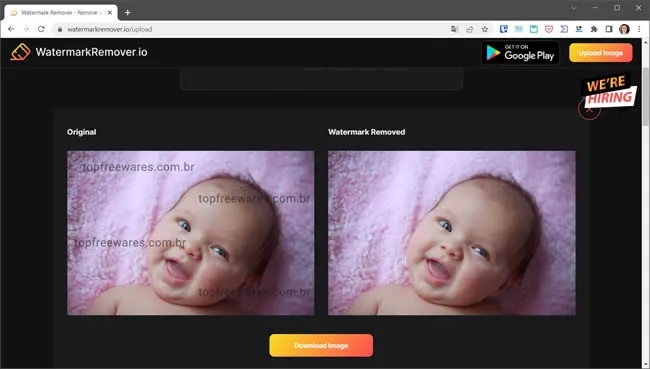Click the Original watermarked baby image
This screenshot has width=650, height=369.
(191, 233)
